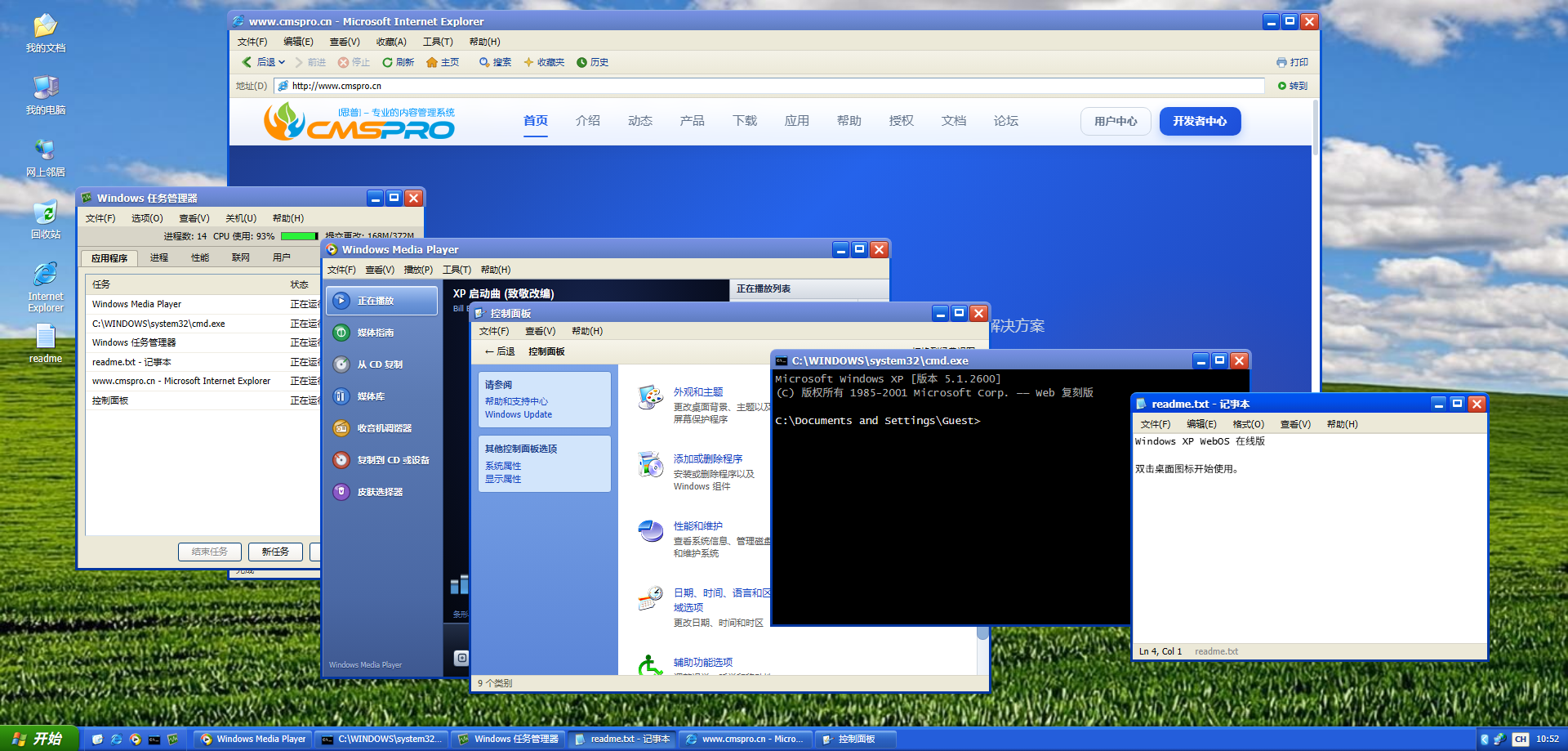Open 皮肤选择器 in Media Player sidebar
Viewport: 1568px width, 751px height.
[382, 492]
